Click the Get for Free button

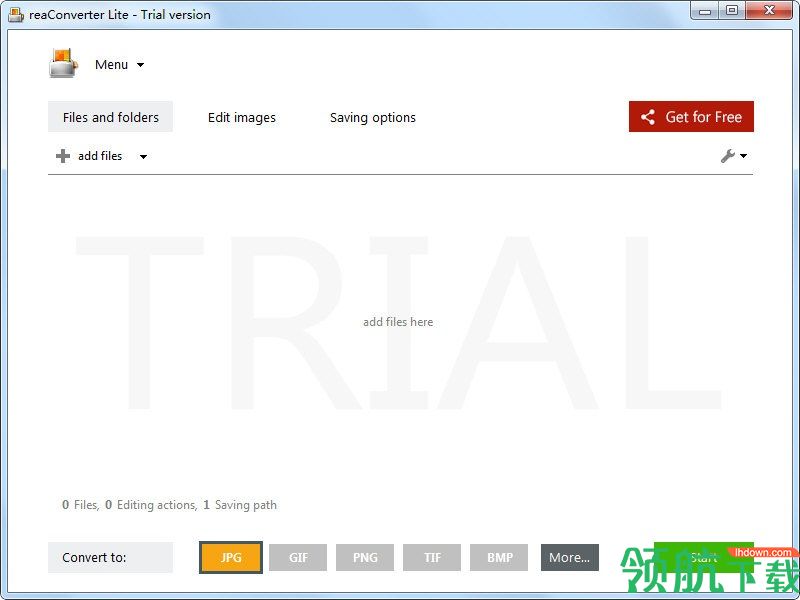click(691, 117)
